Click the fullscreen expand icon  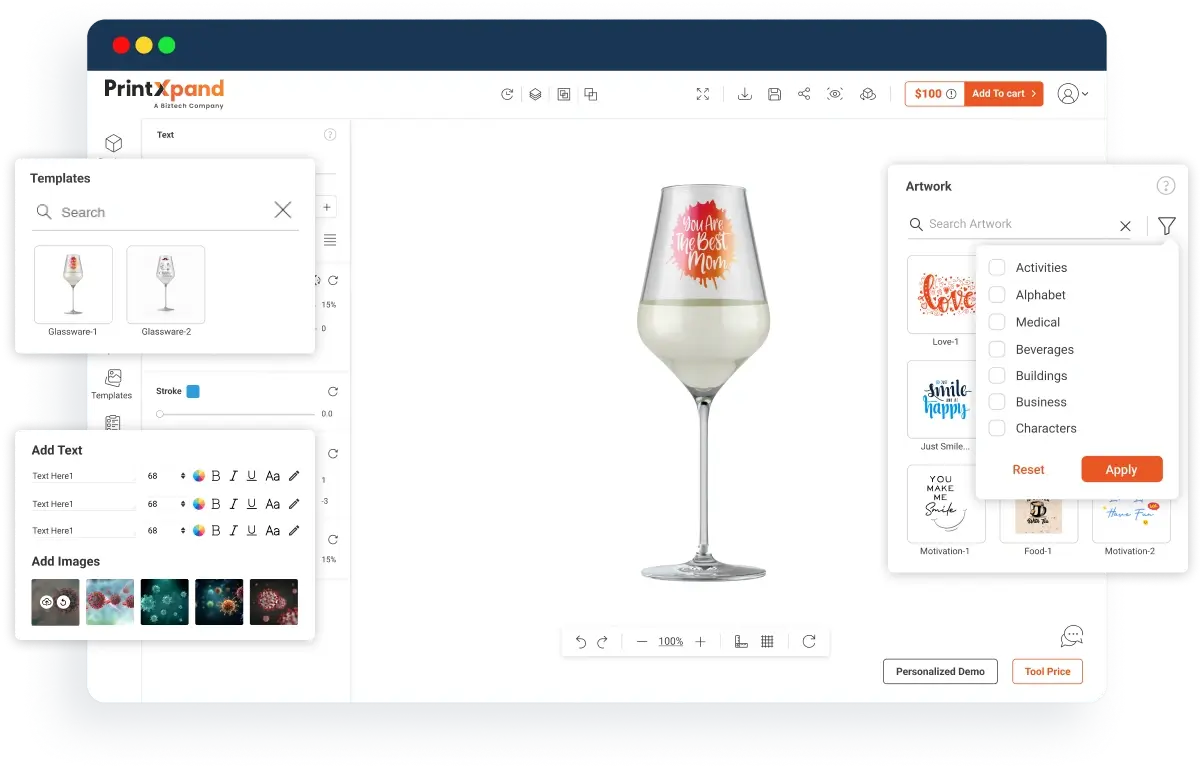click(x=703, y=94)
